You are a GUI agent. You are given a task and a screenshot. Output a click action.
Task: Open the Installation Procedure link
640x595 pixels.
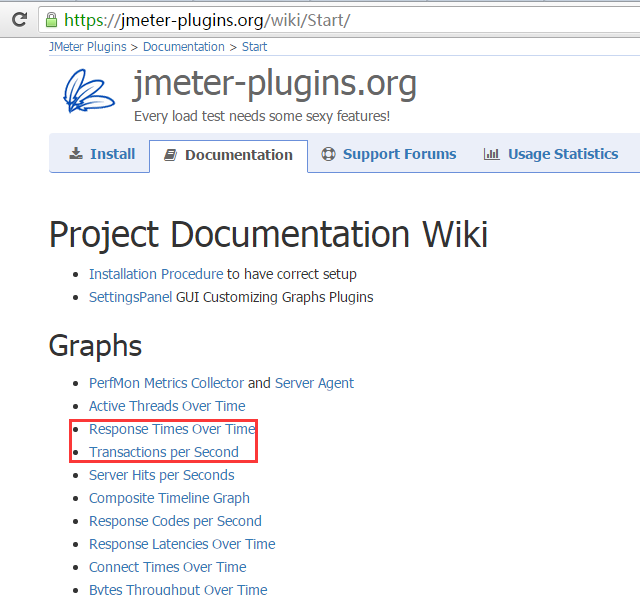[x=156, y=274]
